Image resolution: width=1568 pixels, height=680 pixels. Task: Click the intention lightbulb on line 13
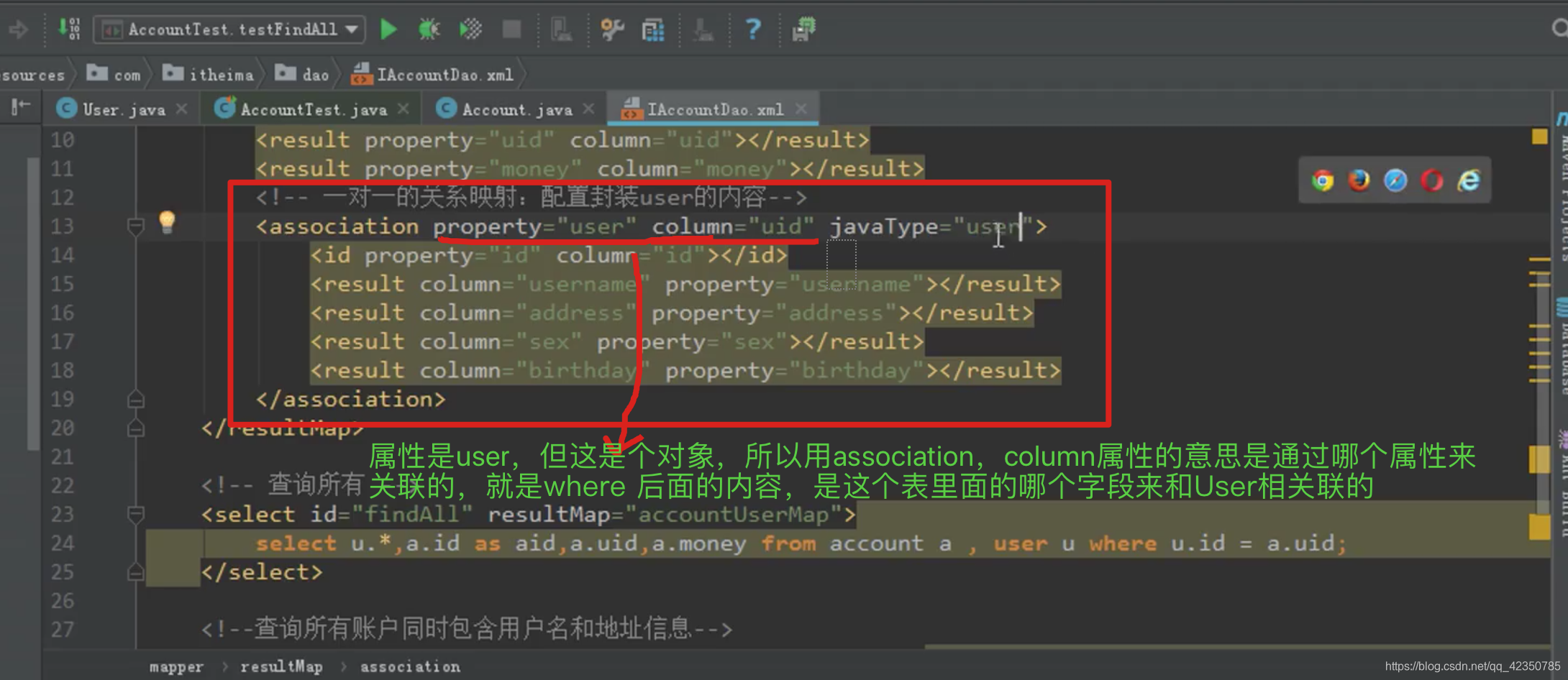167,221
